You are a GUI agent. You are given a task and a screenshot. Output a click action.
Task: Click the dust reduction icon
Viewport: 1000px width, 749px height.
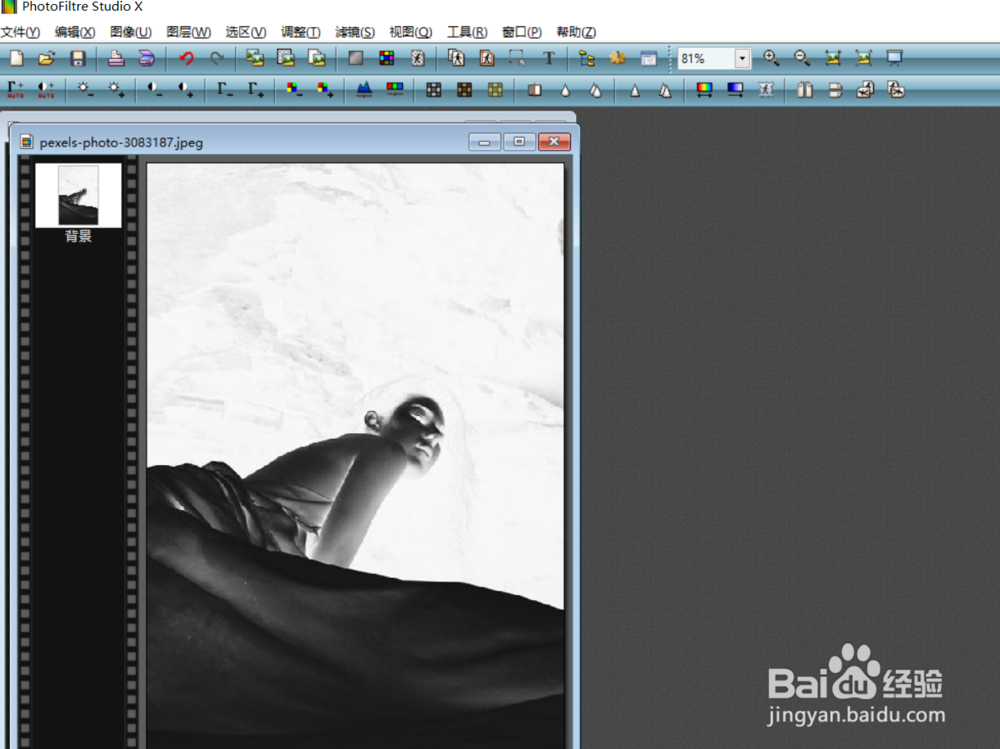tap(534, 90)
